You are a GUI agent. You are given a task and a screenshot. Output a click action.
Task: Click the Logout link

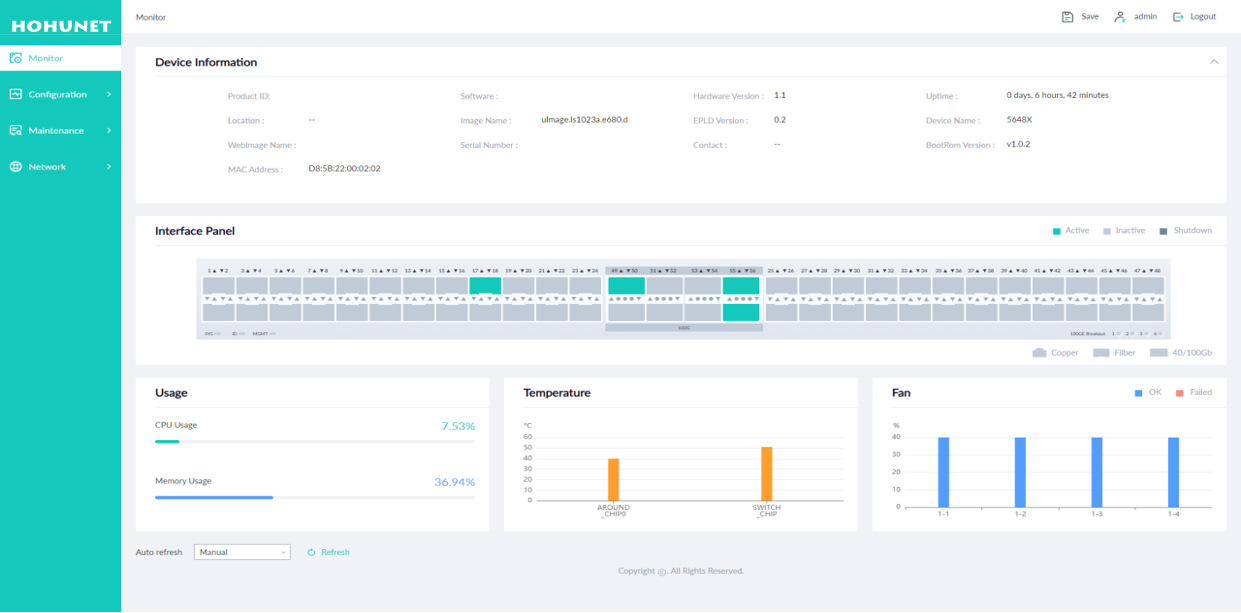point(1195,17)
